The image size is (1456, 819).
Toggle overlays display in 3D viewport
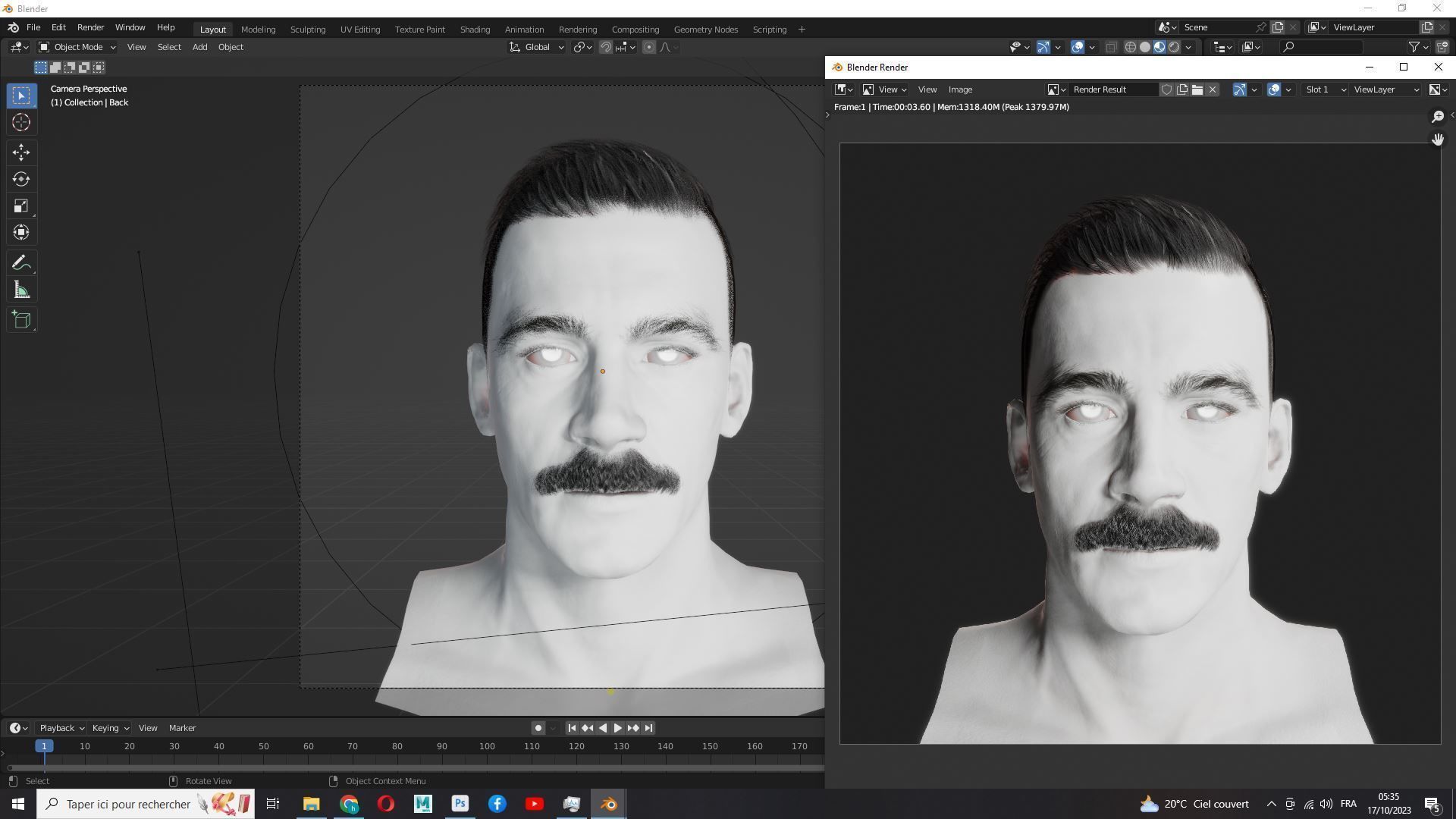pyautogui.click(x=1078, y=47)
